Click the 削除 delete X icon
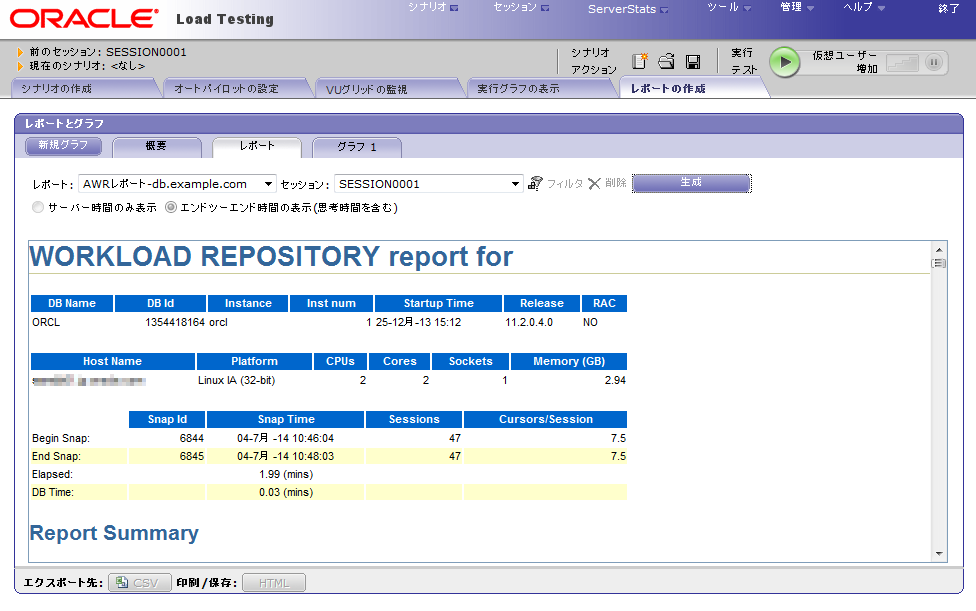 594,184
